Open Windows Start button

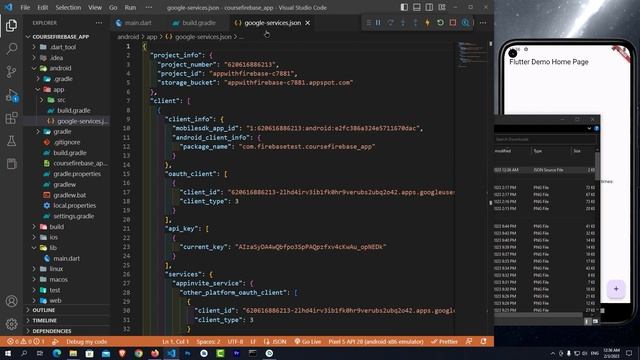[8, 353]
